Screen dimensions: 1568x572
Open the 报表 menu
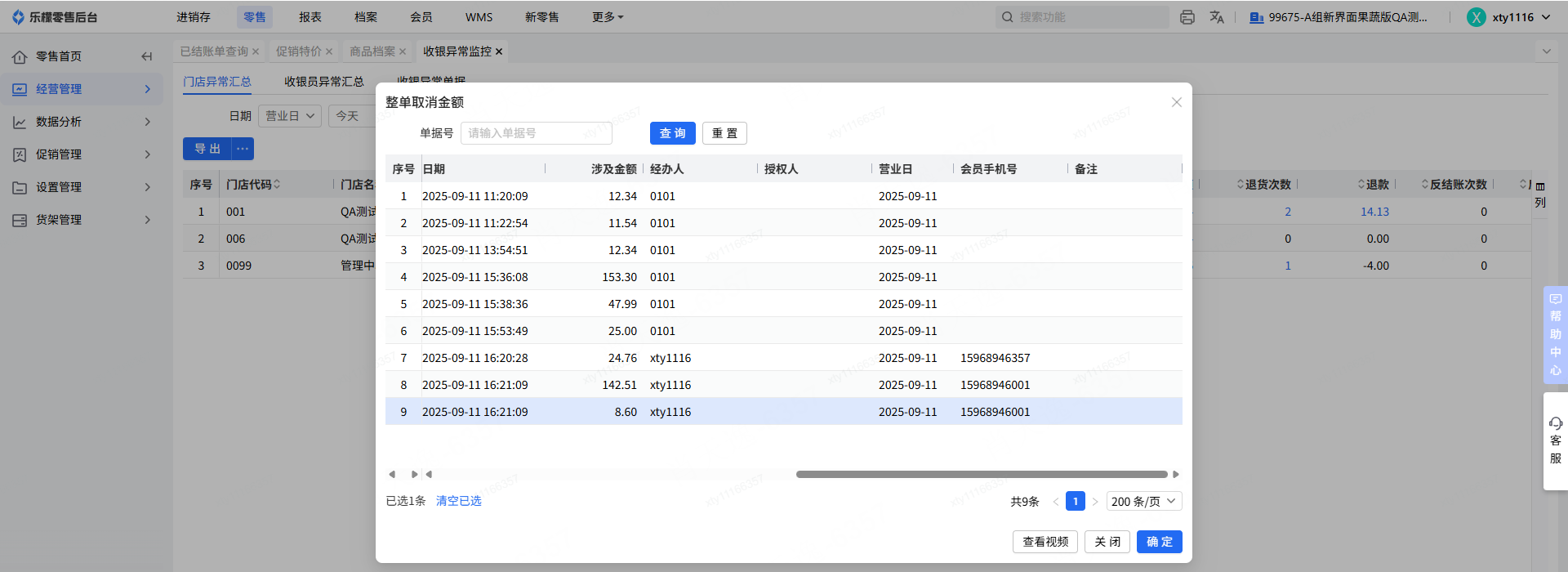pos(310,17)
